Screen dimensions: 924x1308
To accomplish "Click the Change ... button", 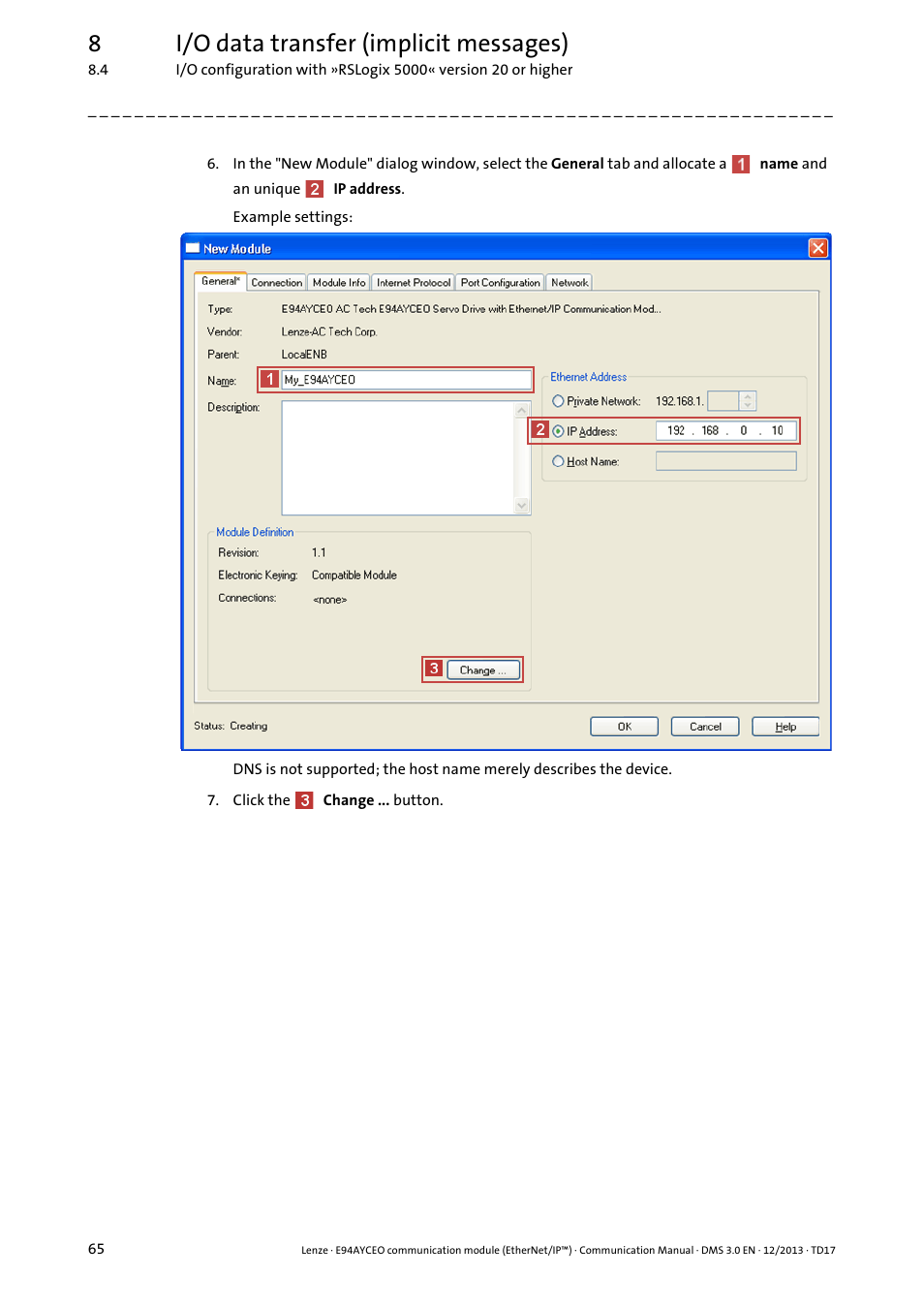I will [483, 670].
